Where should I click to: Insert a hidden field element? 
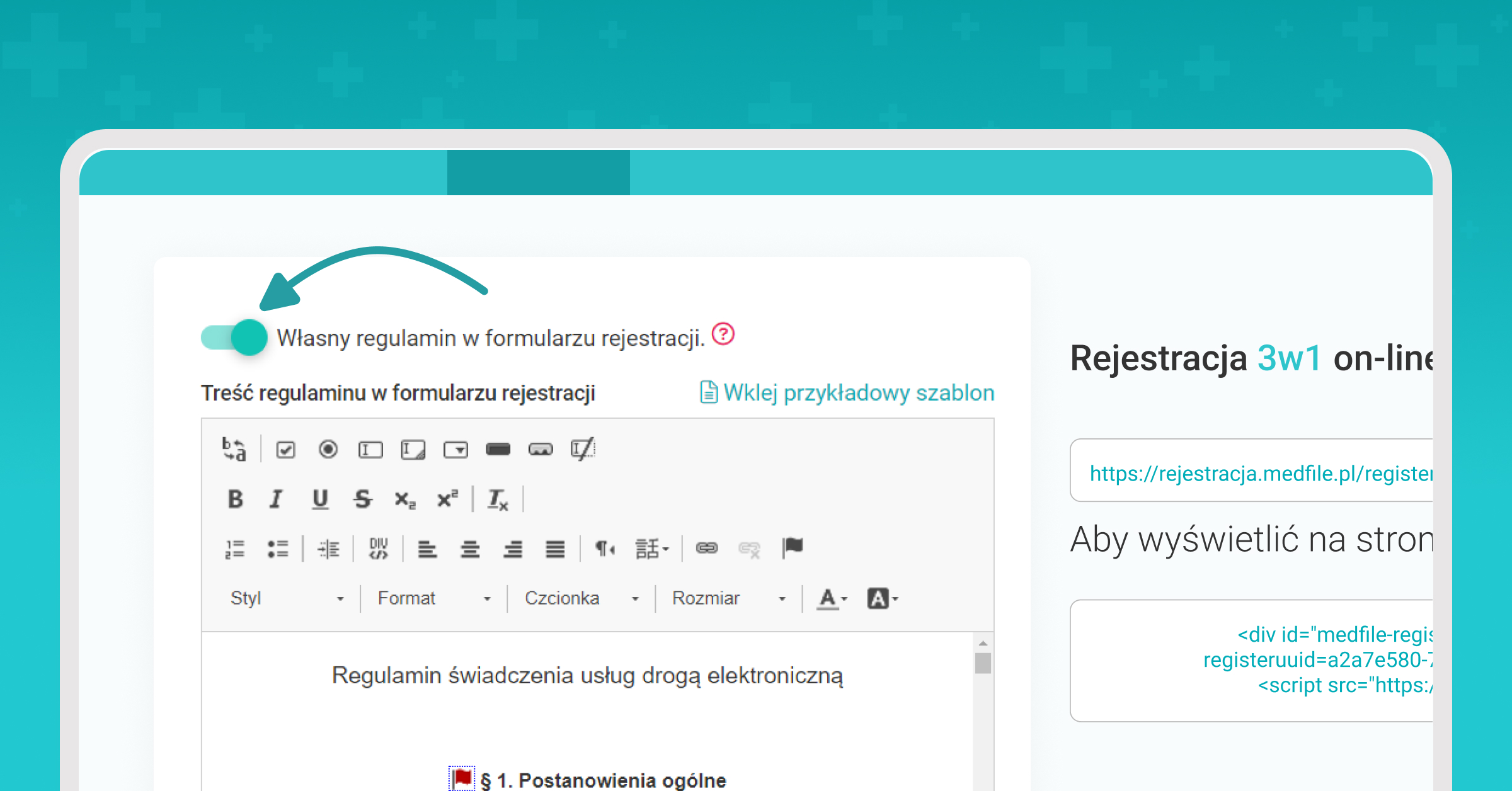[x=583, y=450]
